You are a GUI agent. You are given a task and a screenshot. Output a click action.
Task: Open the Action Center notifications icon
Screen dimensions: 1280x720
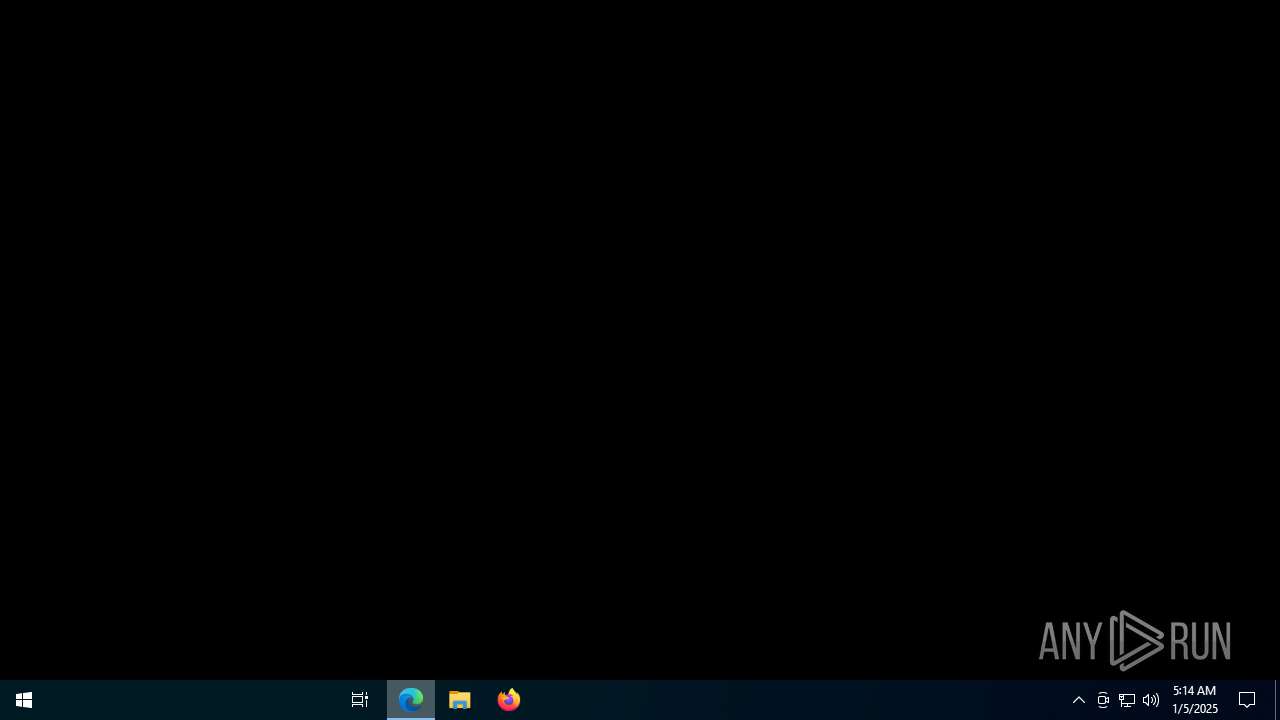coord(1247,700)
